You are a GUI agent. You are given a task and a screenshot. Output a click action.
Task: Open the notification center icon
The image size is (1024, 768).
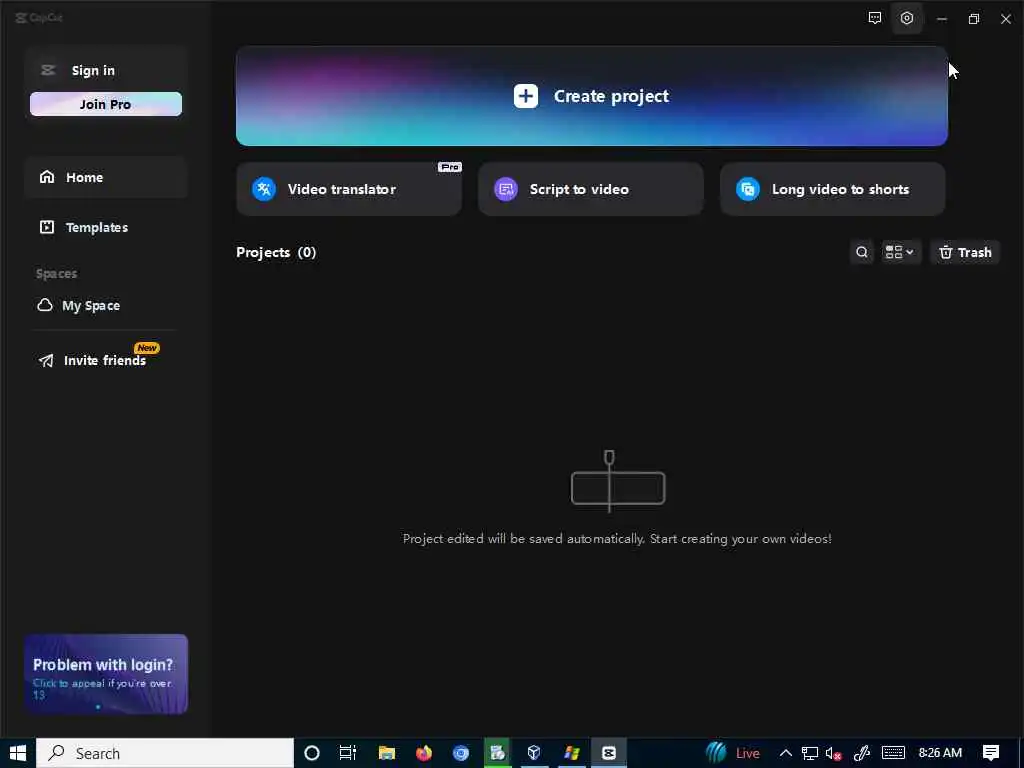[991, 753]
